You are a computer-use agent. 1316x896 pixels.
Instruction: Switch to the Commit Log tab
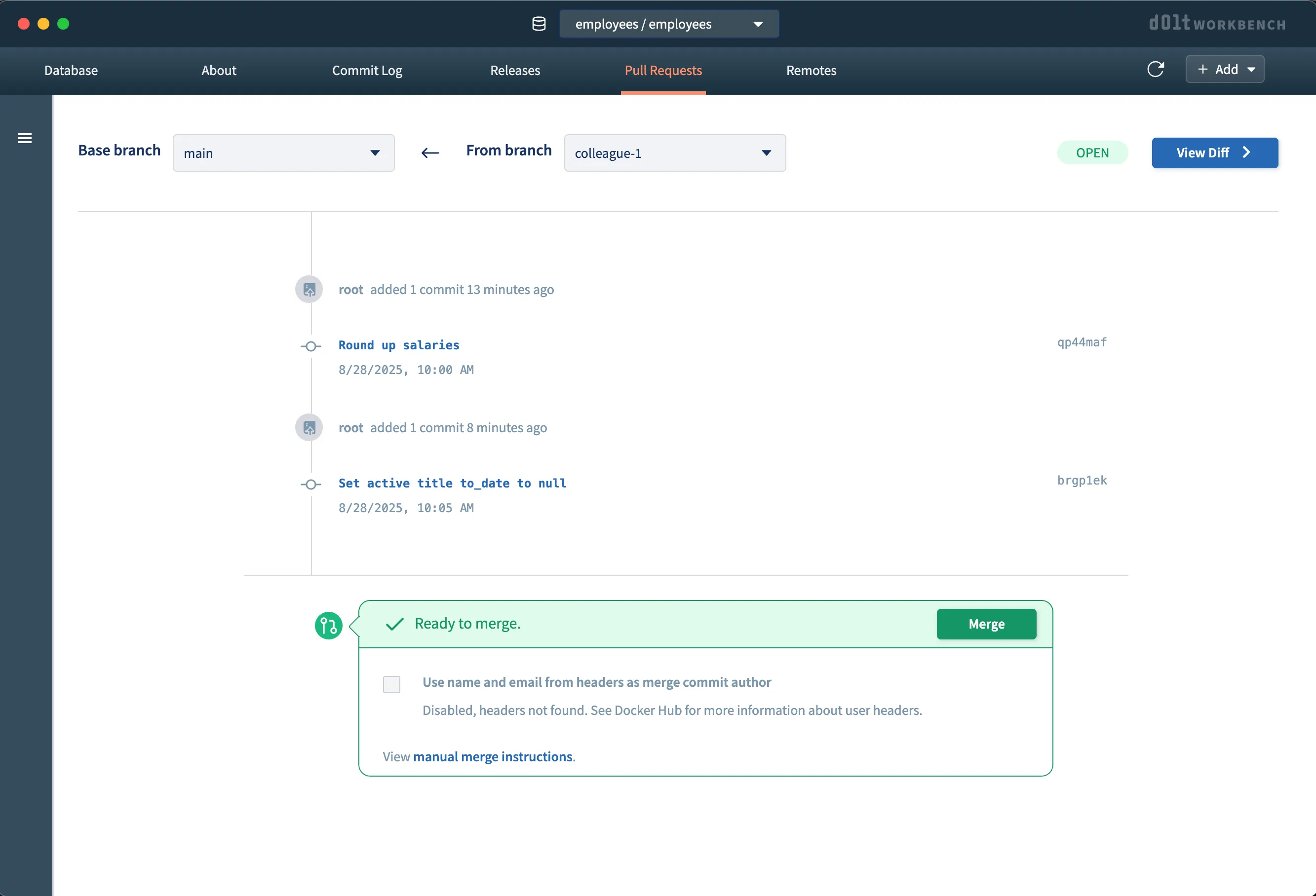367,70
